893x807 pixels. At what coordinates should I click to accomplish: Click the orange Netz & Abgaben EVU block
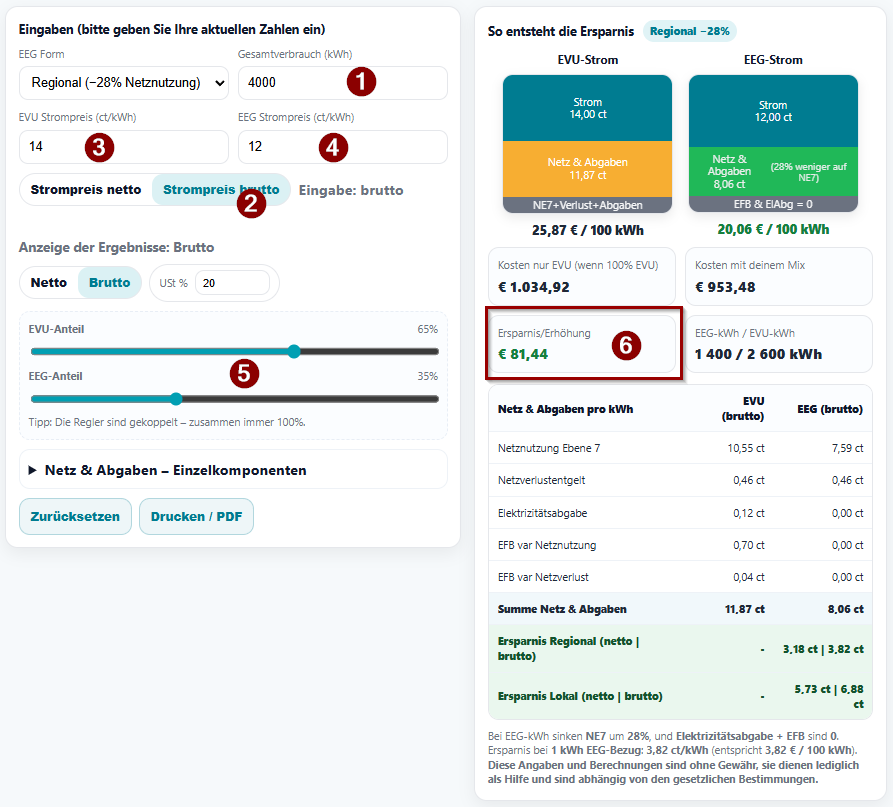pyautogui.click(x=587, y=169)
